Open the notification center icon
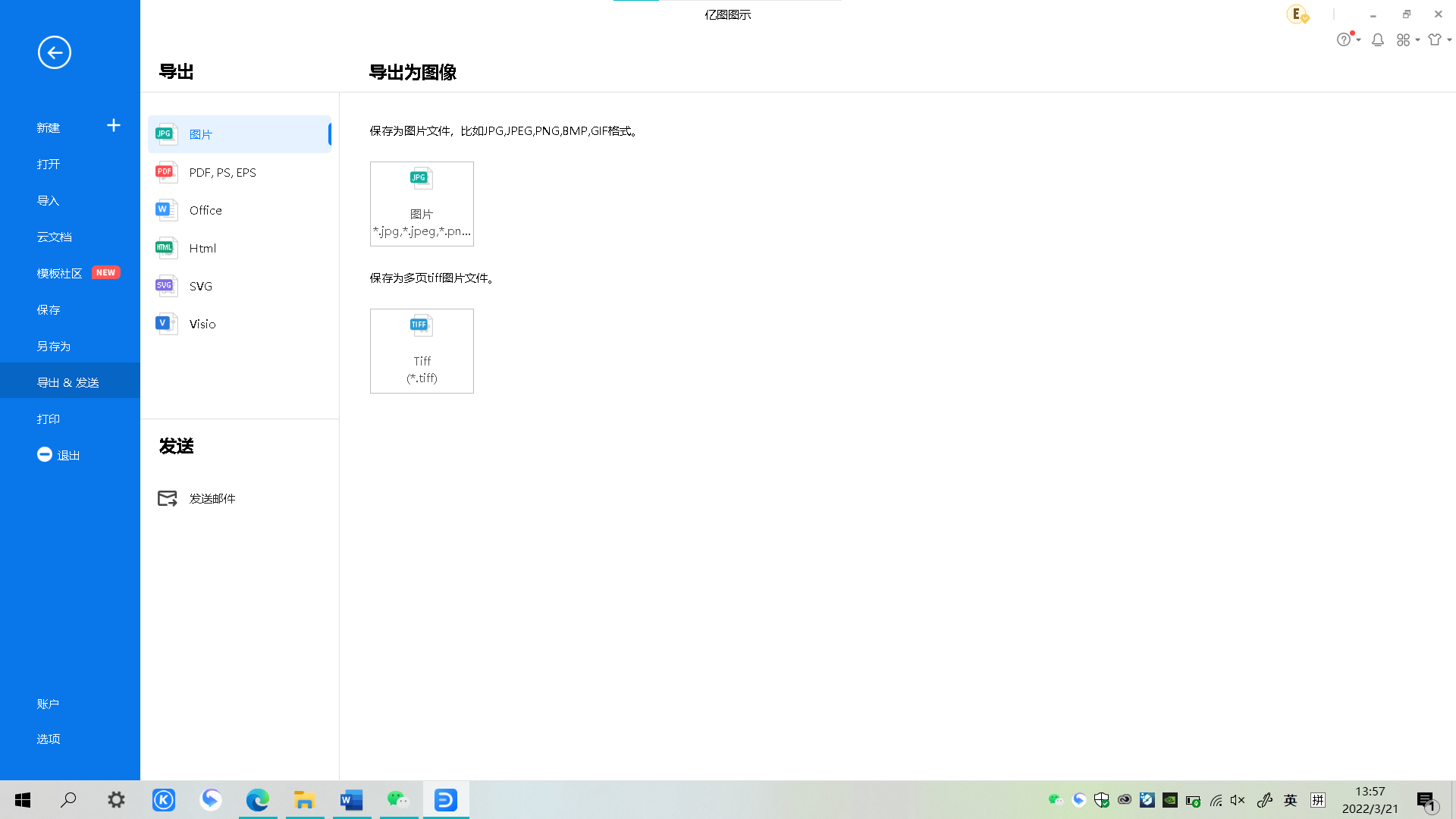Viewport: 1456px width, 819px height. tap(1426, 801)
